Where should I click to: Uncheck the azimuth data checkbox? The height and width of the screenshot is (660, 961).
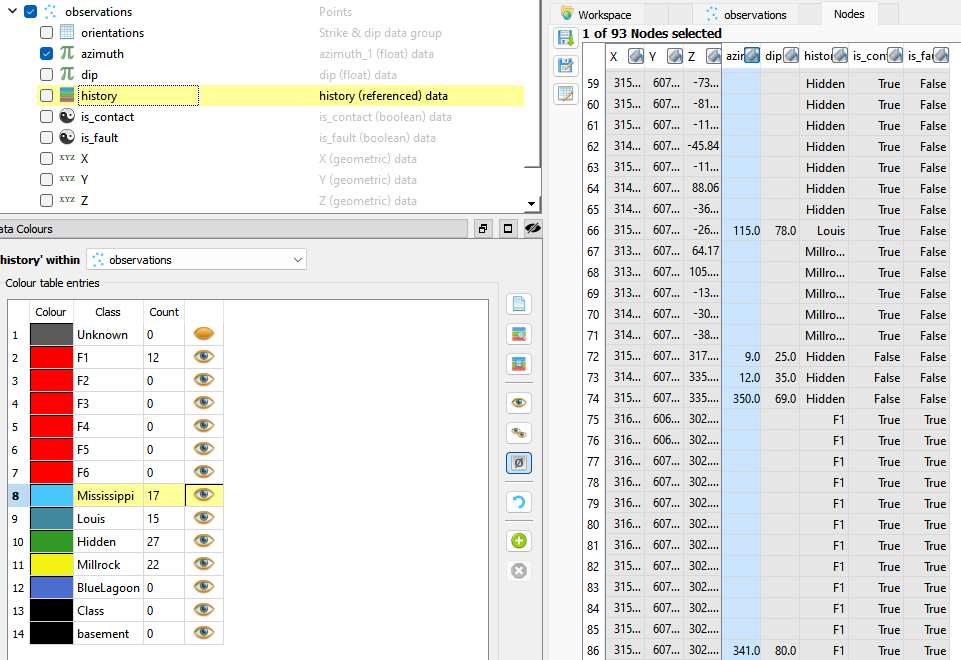47,54
